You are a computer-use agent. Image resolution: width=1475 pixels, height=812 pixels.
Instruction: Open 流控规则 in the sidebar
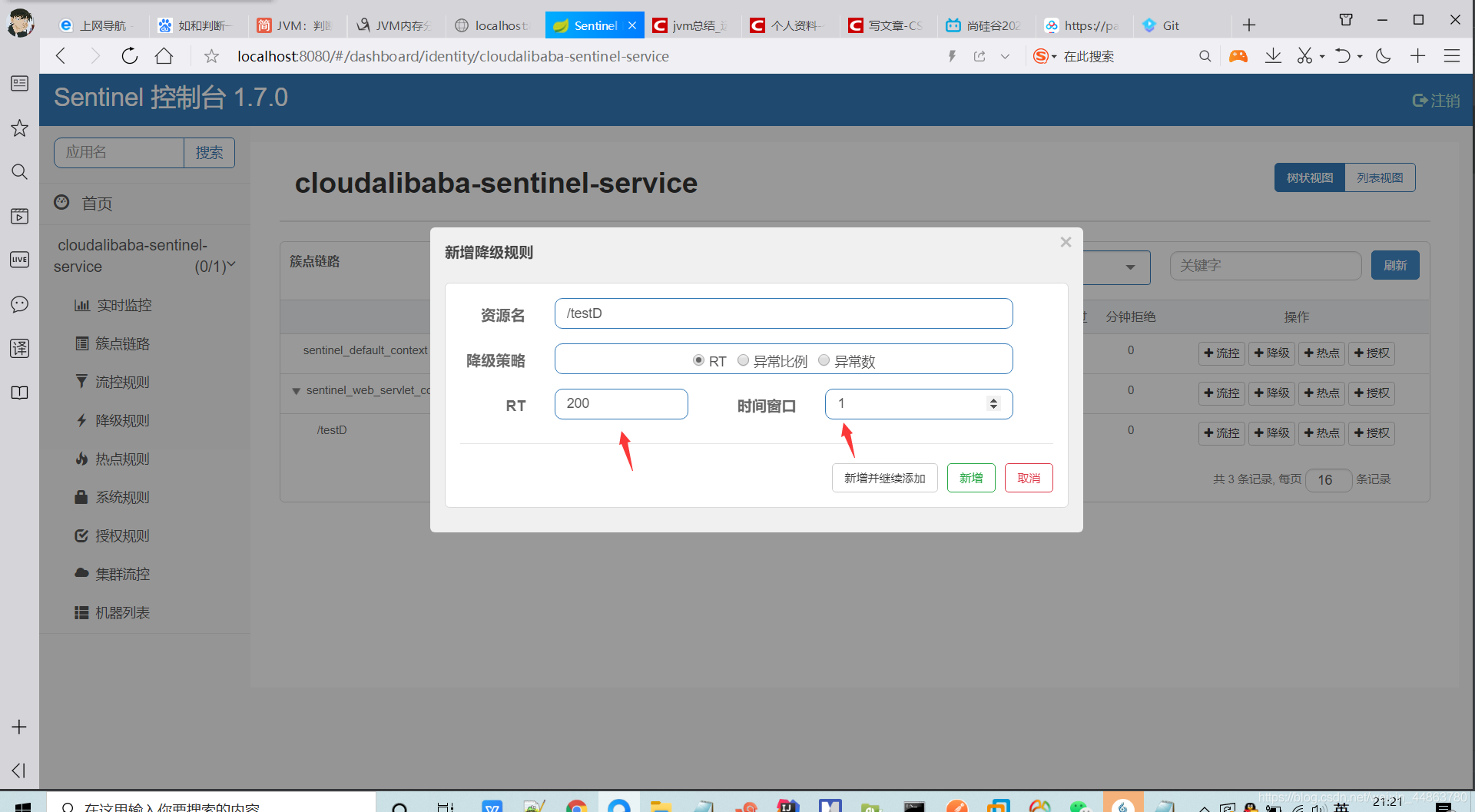click(x=113, y=382)
